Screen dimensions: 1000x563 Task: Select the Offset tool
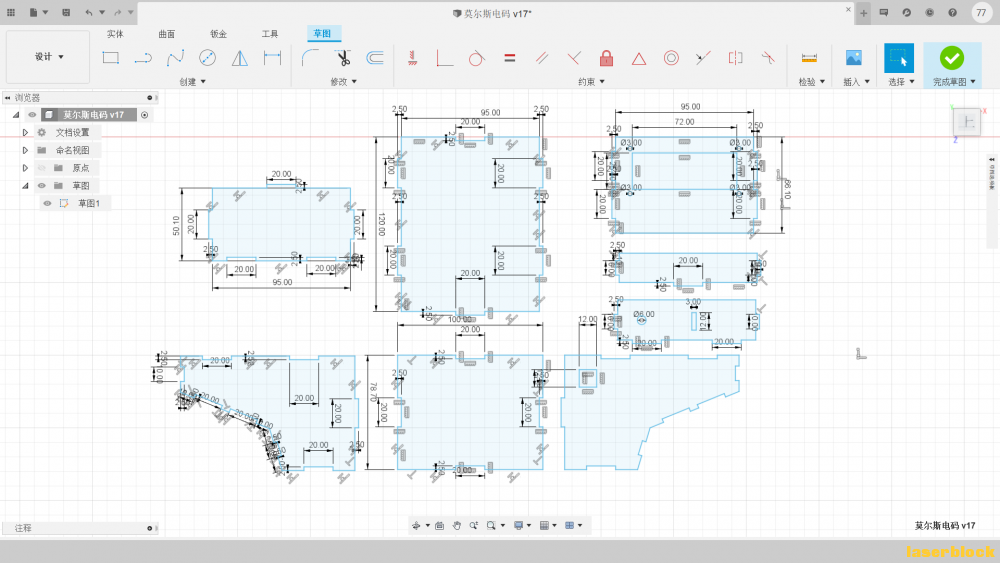click(375, 58)
